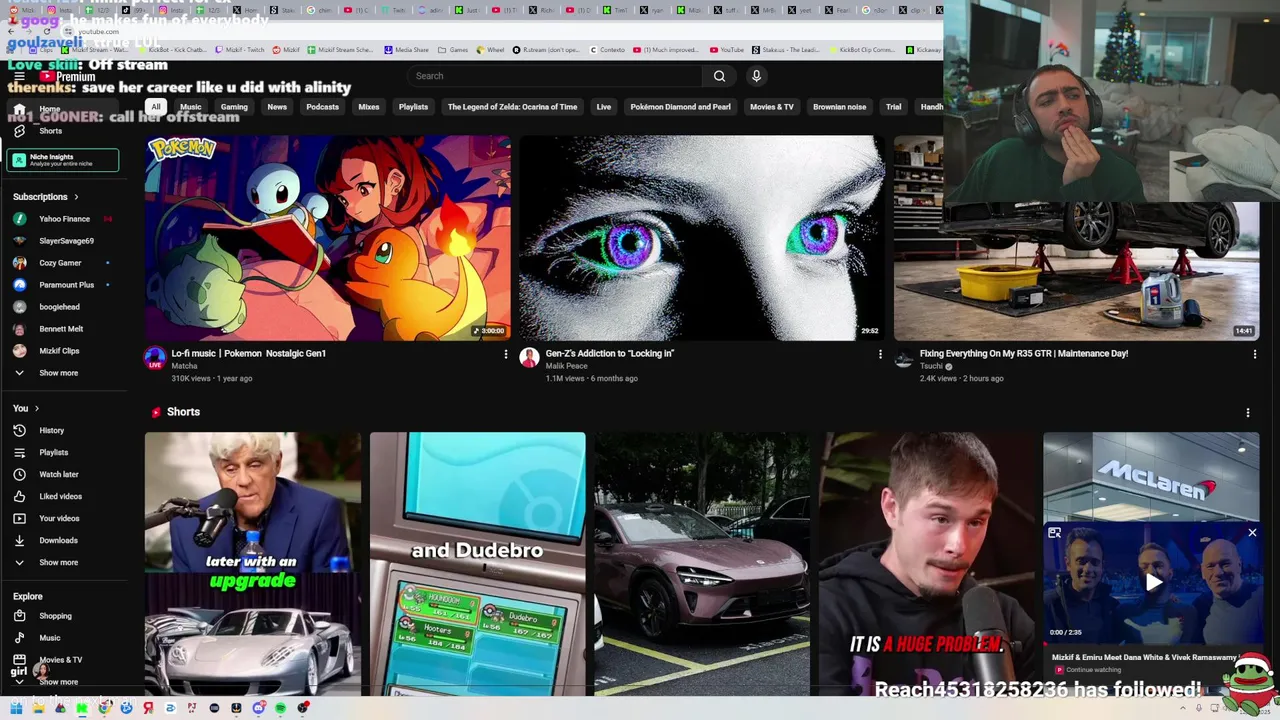
Task: Open the hamburger guide menu
Action: click(x=19, y=76)
